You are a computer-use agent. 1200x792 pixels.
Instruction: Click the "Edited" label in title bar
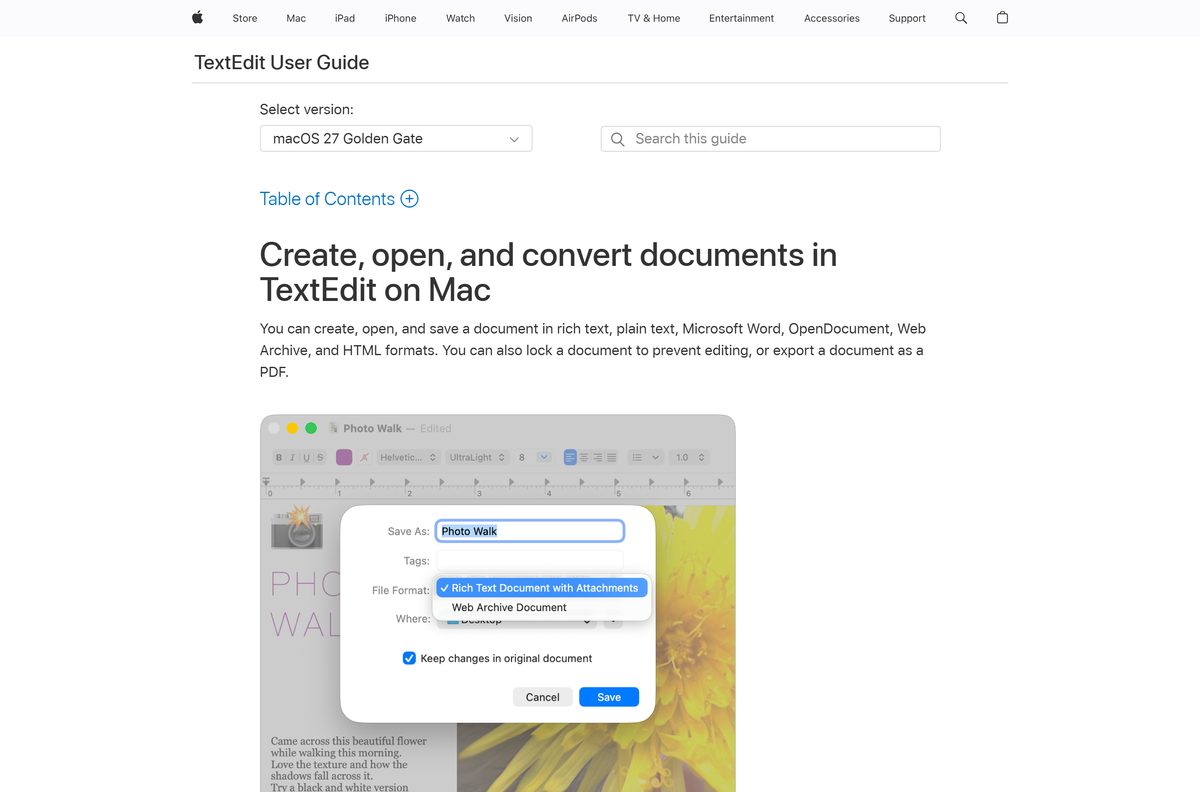pyautogui.click(x=435, y=428)
